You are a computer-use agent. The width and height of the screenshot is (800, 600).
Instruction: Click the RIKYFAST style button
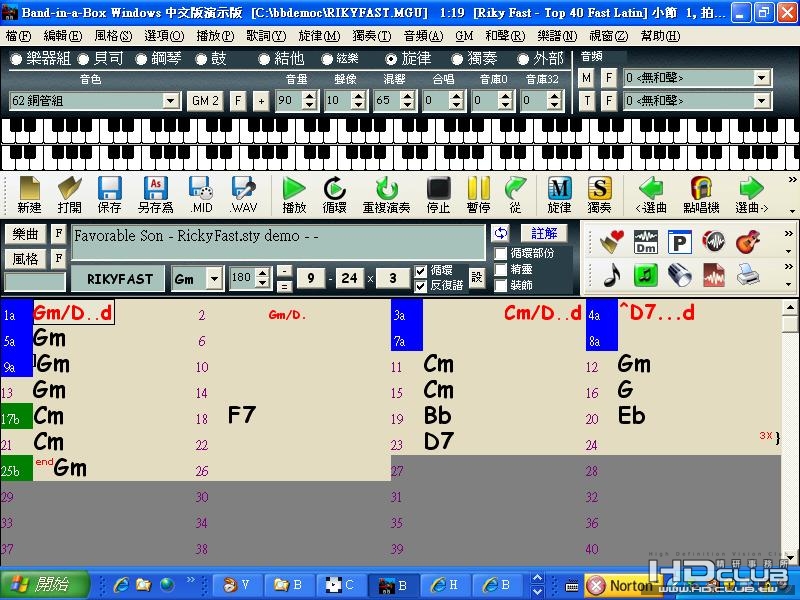click(119, 279)
